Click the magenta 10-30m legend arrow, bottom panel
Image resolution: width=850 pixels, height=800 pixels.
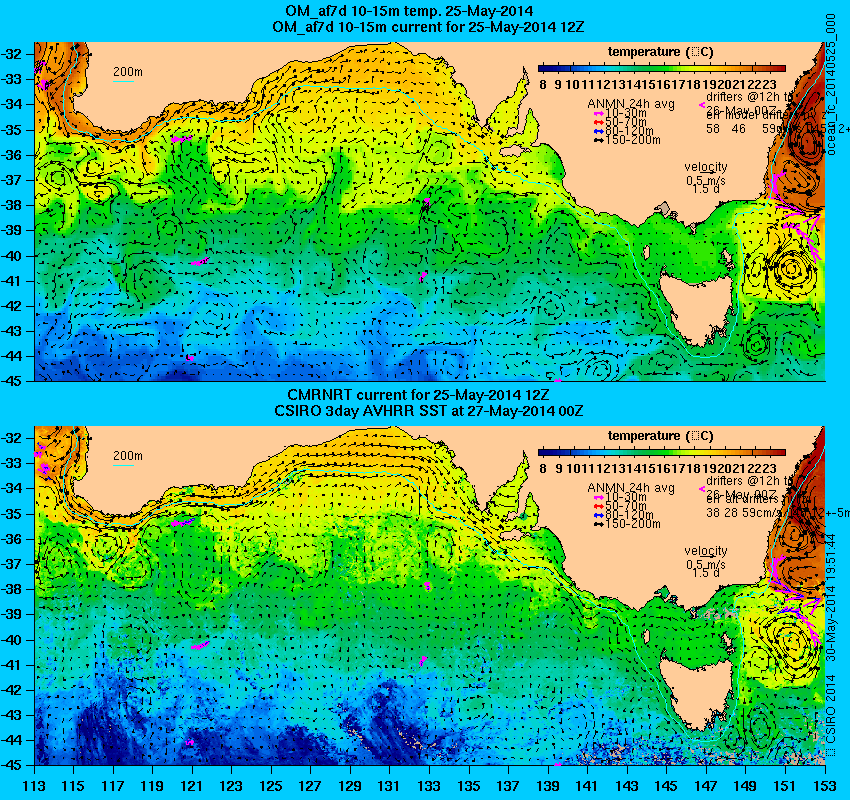(x=598, y=497)
